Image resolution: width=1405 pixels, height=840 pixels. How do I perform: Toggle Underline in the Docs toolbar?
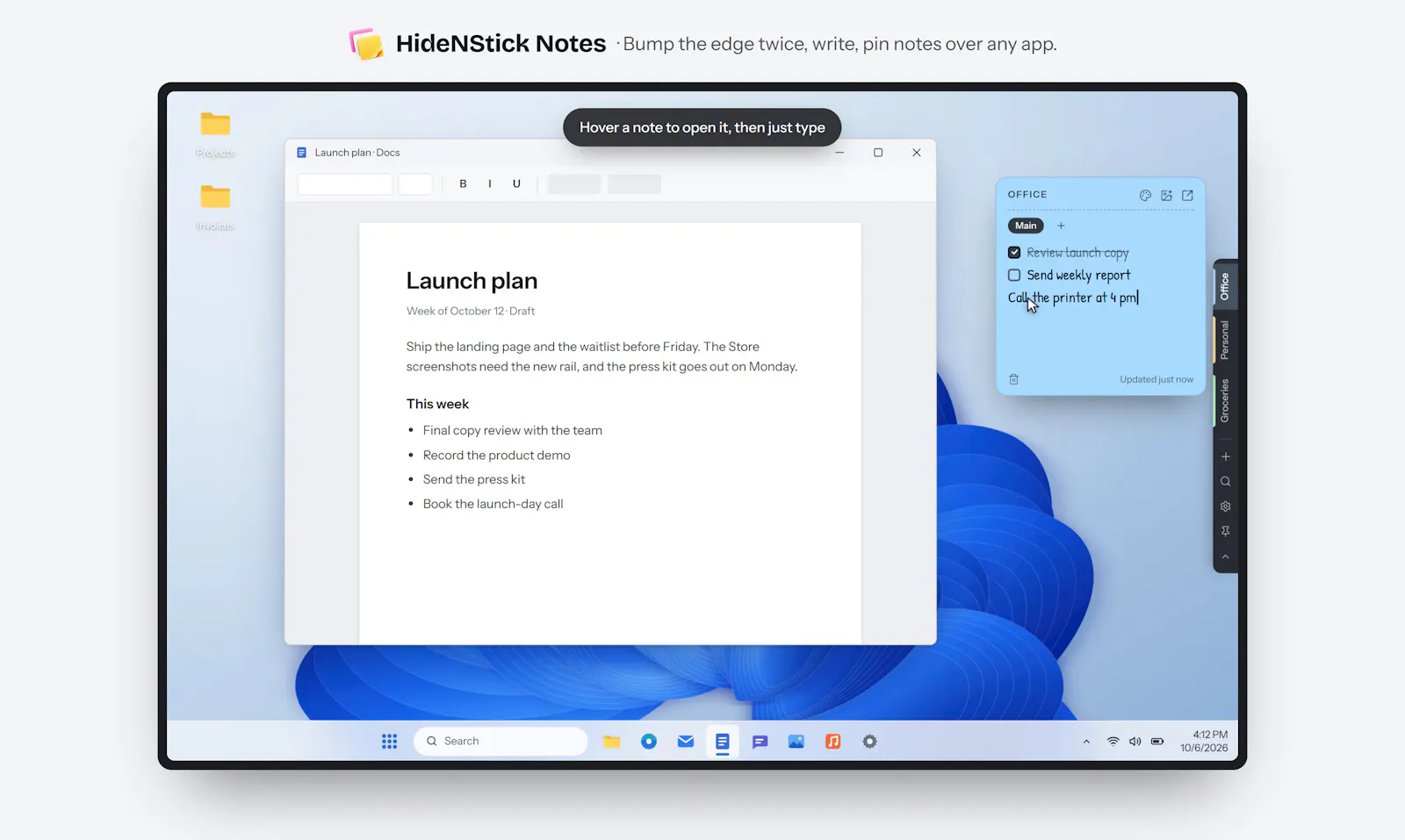click(516, 183)
